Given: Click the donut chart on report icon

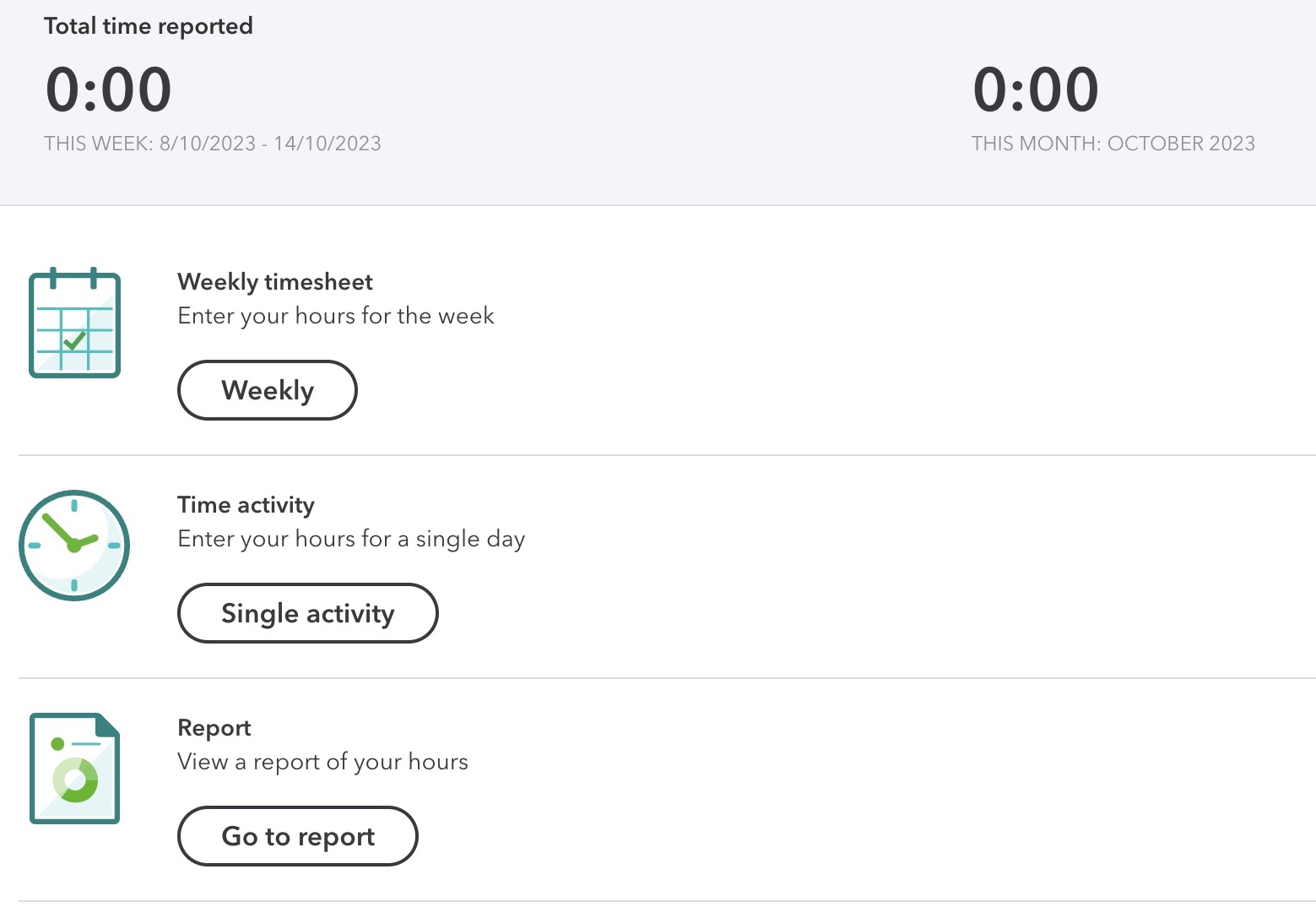Looking at the screenshot, I should [x=75, y=780].
